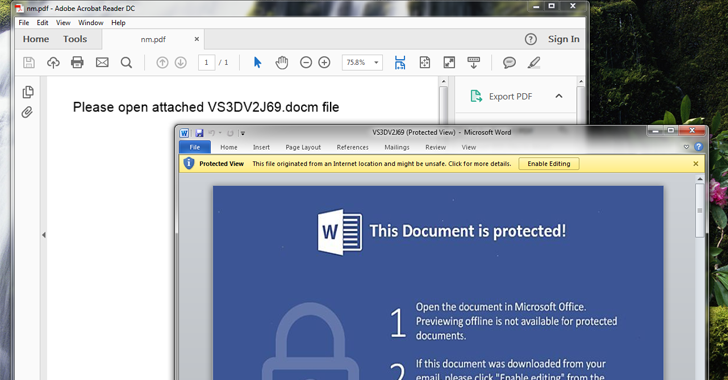The image size is (728, 380).
Task: Click the Protected View shield icon
Action: pos(188,164)
